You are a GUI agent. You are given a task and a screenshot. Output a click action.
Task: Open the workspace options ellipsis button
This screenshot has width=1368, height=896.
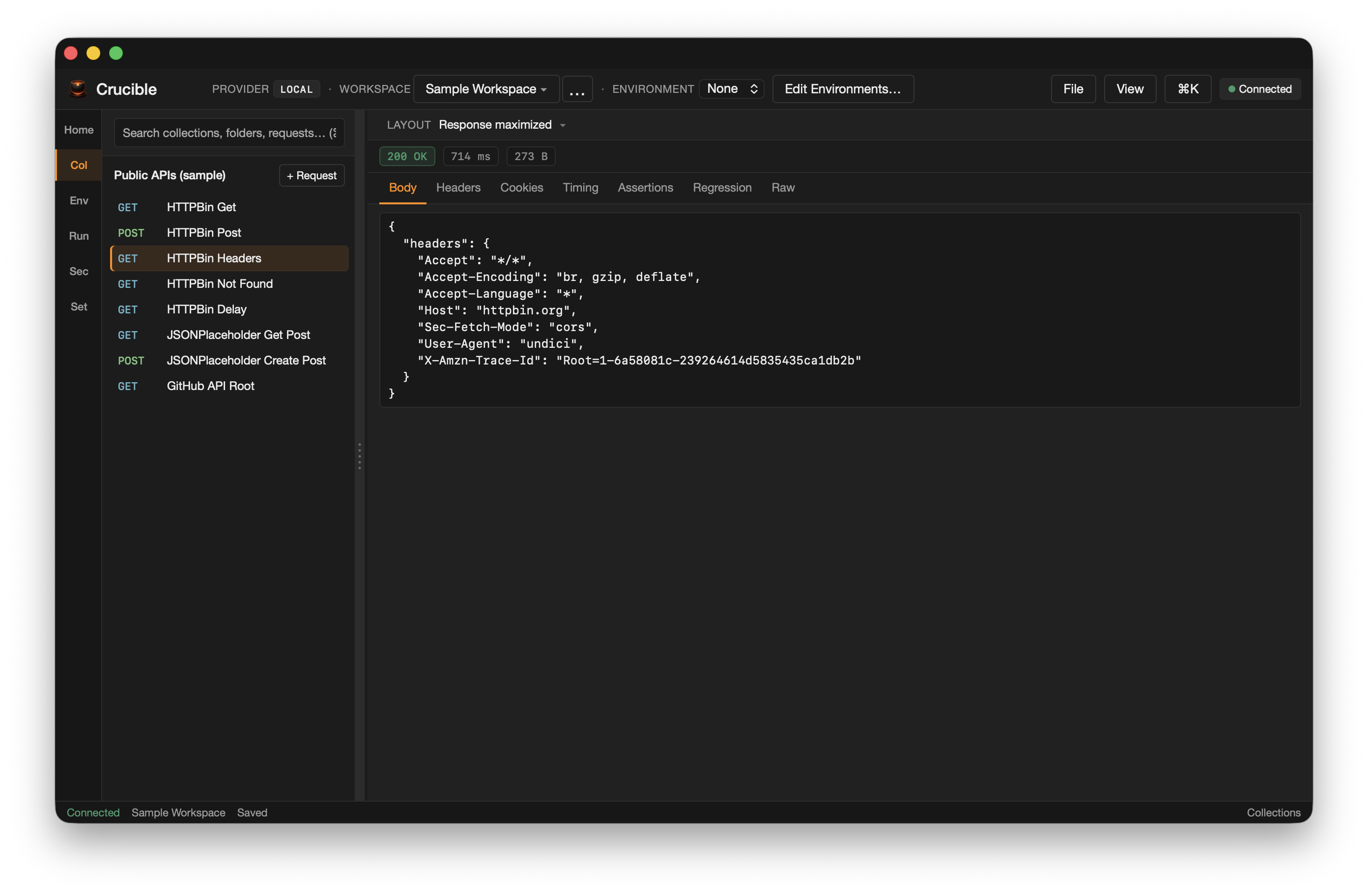577,89
